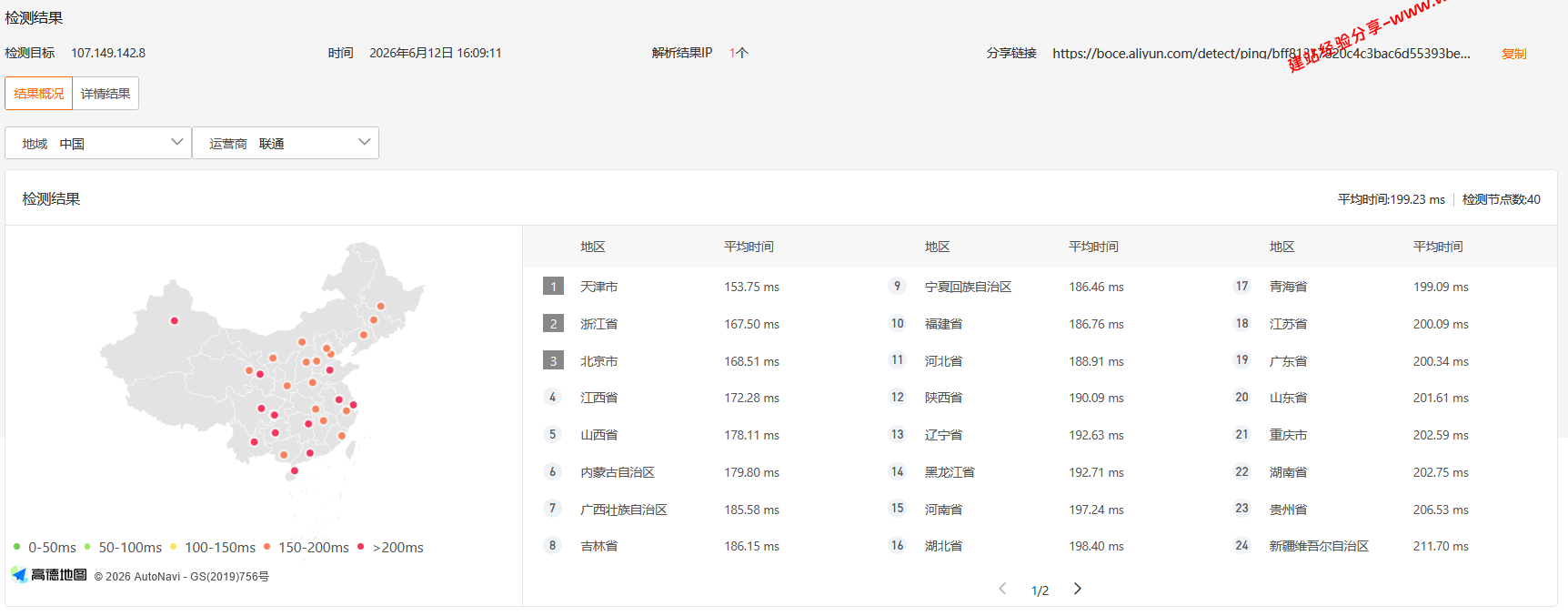This screenshot has width=1568, height=616.
Task: Click the 1/2 page indicator
Action: [1040, 591]
